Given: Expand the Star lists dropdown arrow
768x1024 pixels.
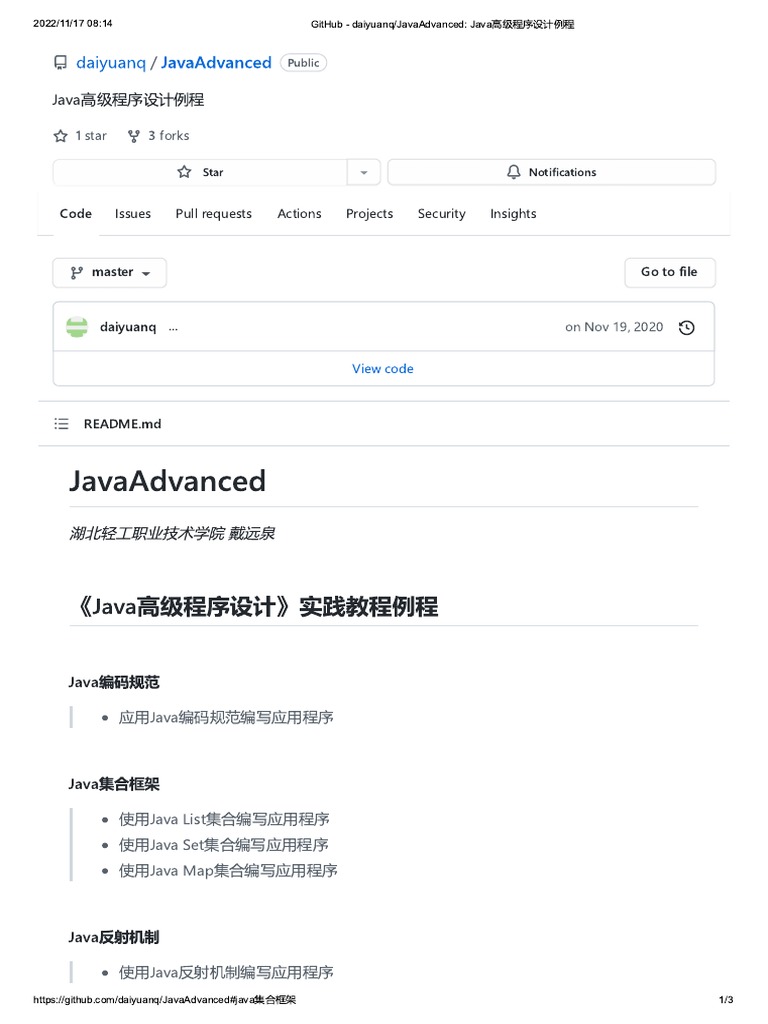Looking at the screenshot, I should 364,172.
